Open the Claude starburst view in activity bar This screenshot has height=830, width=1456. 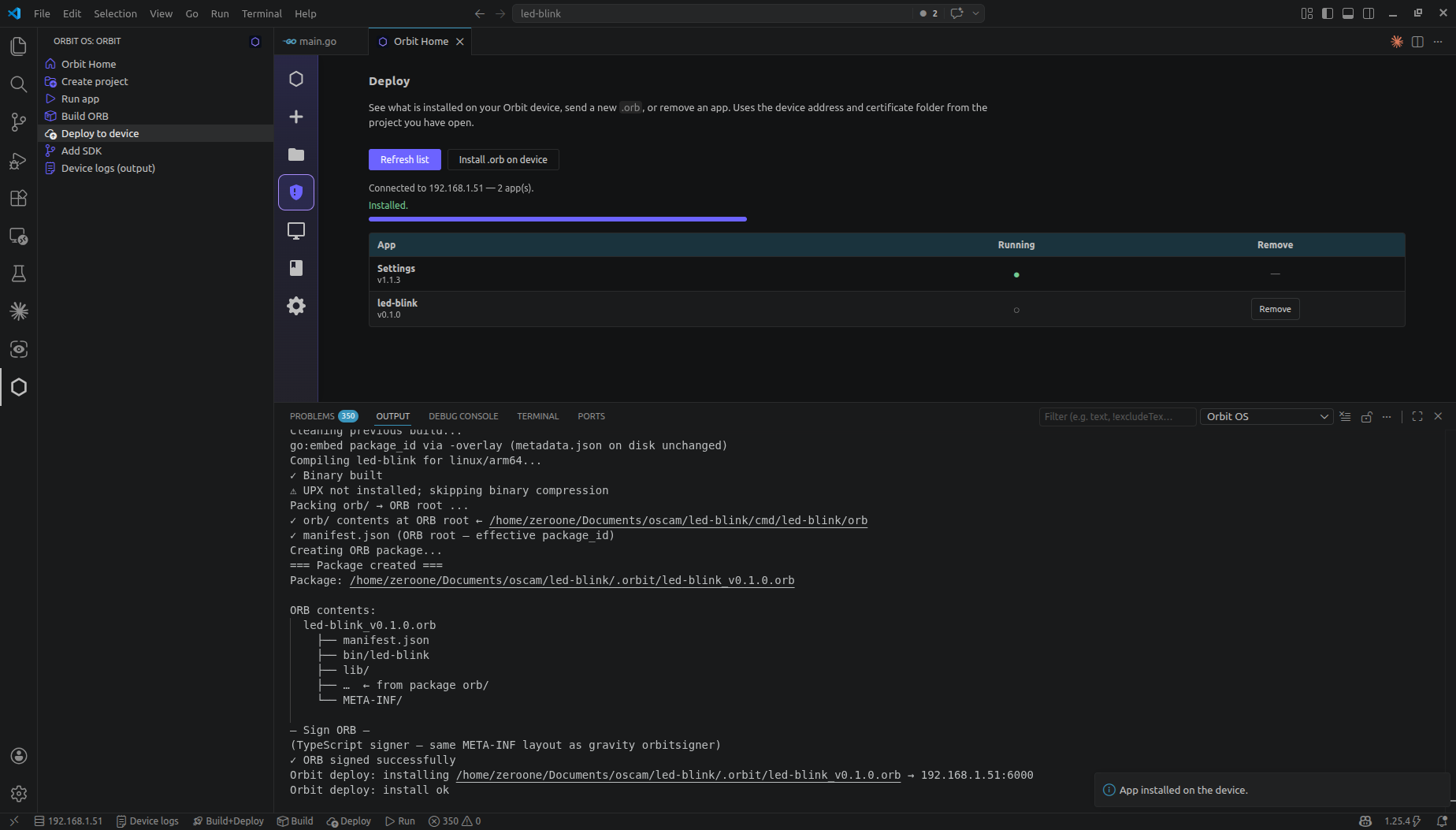point(19,311)
